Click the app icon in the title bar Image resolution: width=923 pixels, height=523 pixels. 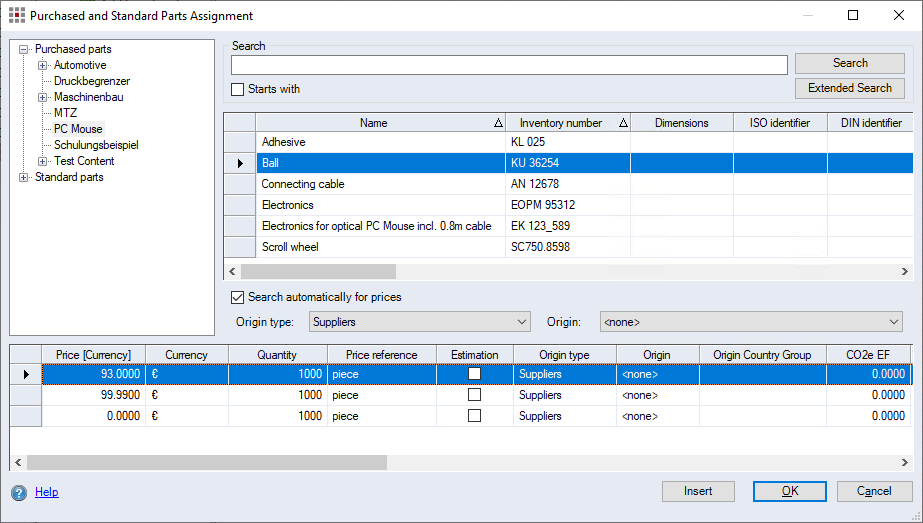click(17, 16)
